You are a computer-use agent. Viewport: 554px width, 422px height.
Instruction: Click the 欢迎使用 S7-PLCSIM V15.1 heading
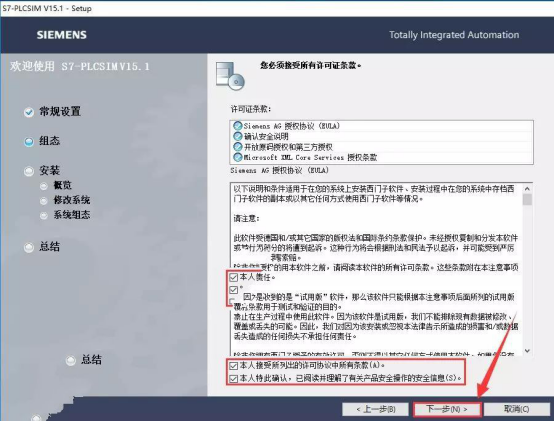point(80,66)
